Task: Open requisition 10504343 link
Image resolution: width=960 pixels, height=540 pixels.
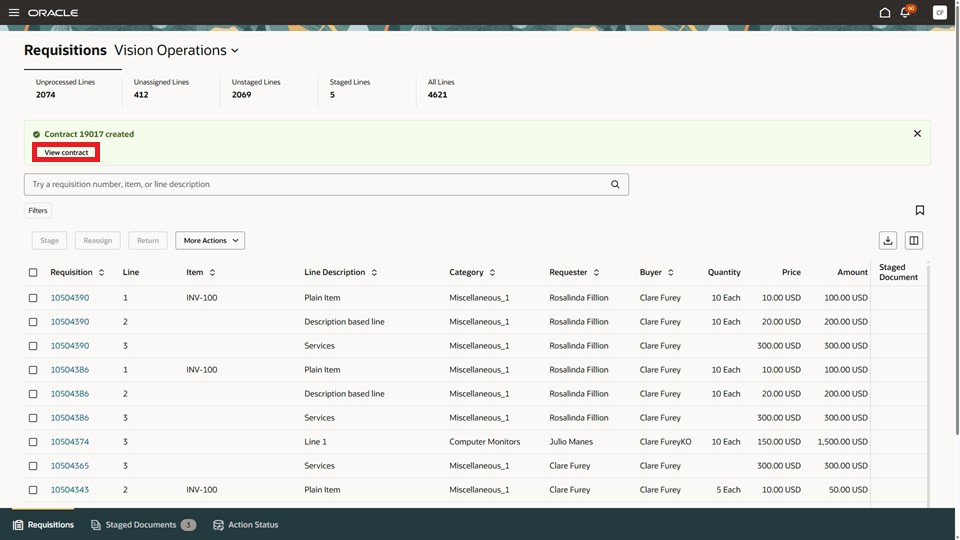Action: tap(70, 490)
